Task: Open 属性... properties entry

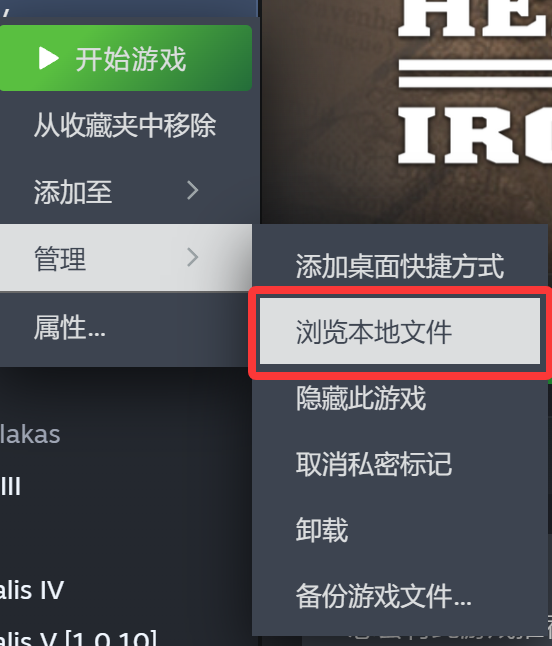Action: pyautogui.click(x=126, y=328)
